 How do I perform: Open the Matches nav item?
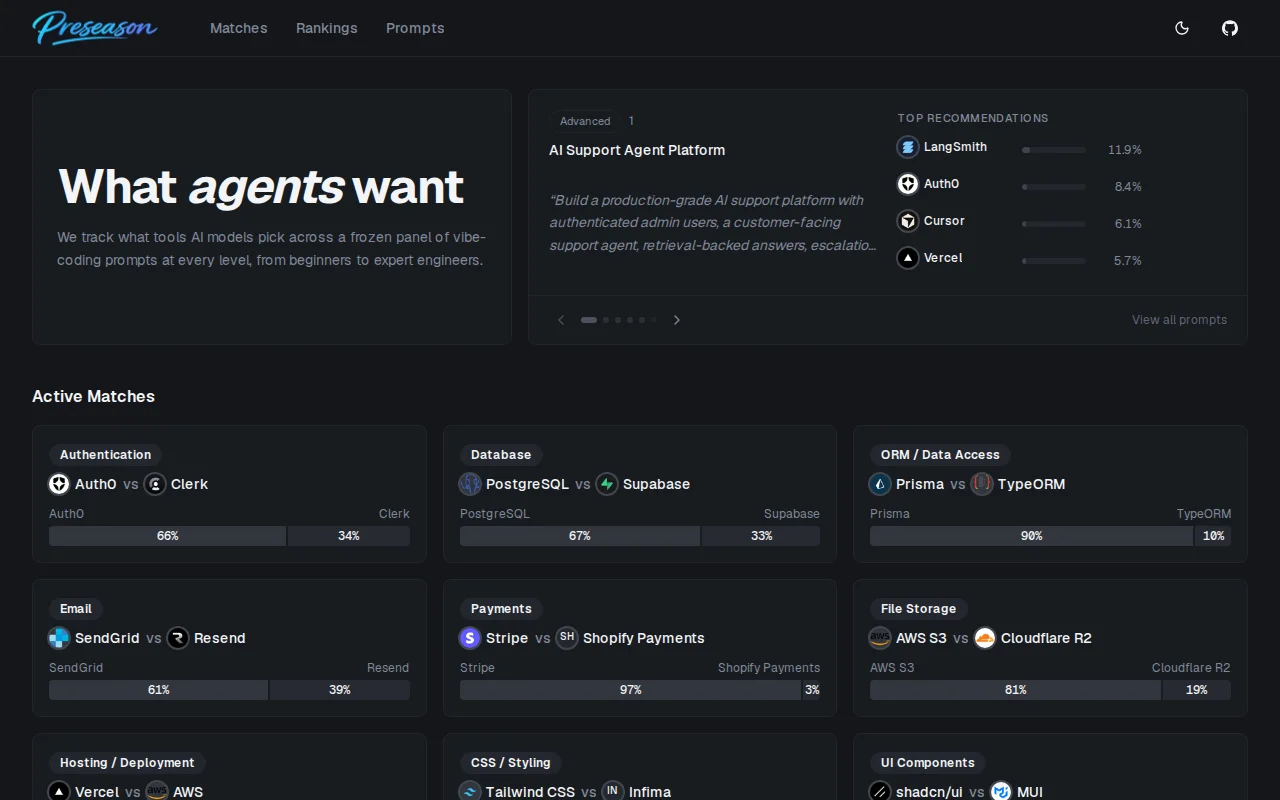tap(239, 28)
